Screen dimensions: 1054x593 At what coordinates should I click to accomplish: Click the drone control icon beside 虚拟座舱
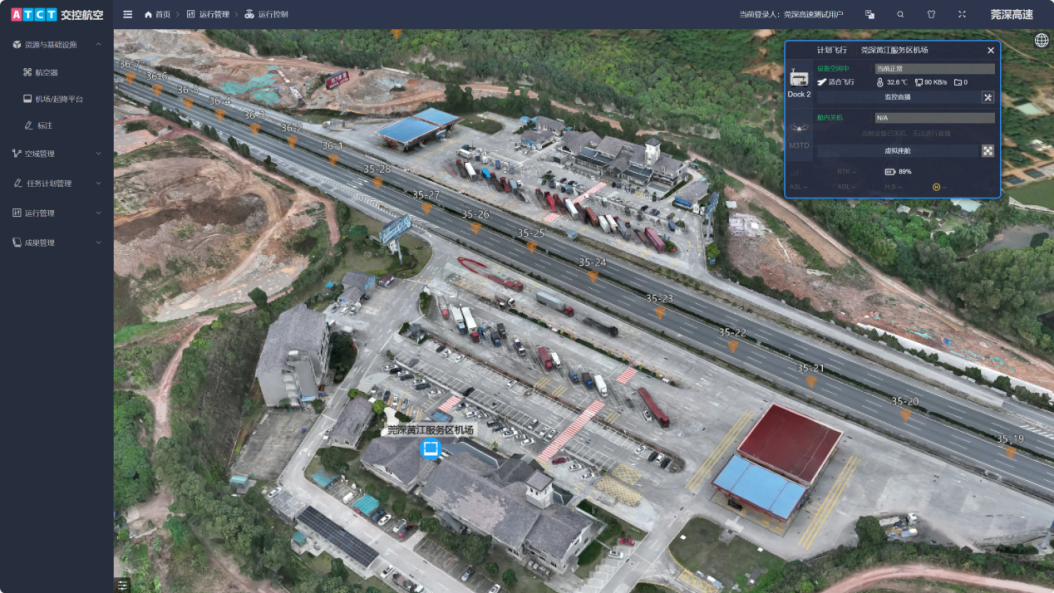coord(987,151)
